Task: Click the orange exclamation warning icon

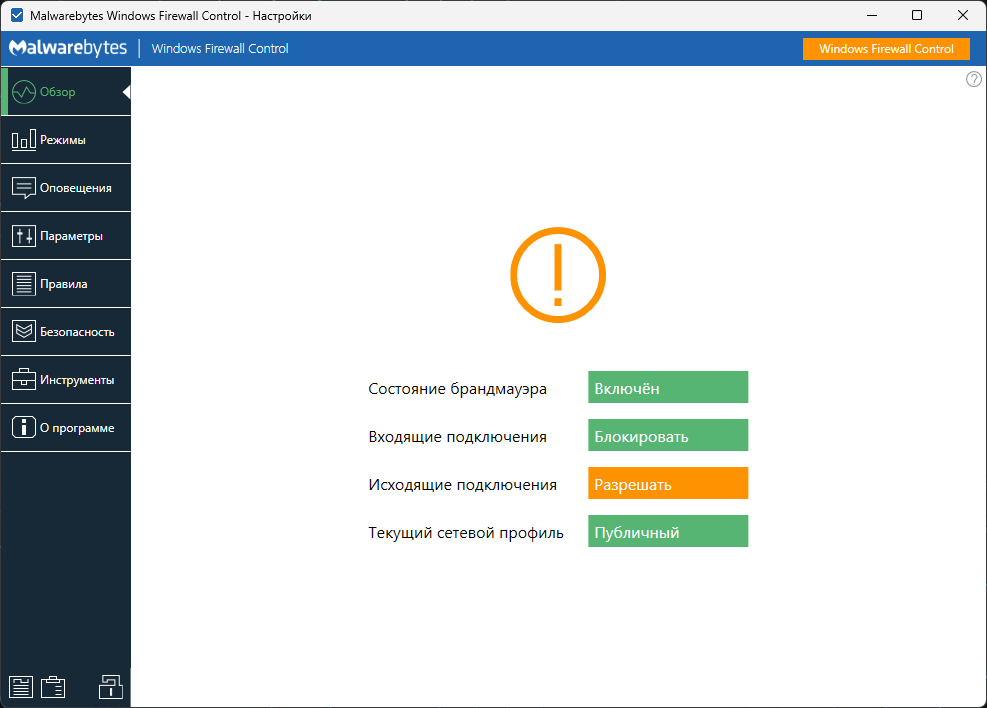Action: point(558,275)
